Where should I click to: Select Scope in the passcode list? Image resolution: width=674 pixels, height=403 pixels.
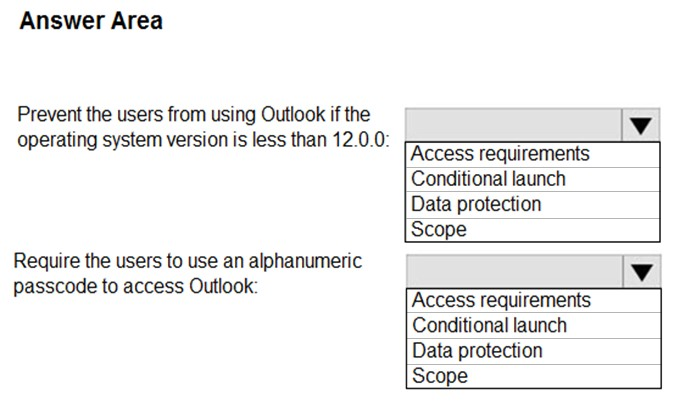tap(533, 376)
